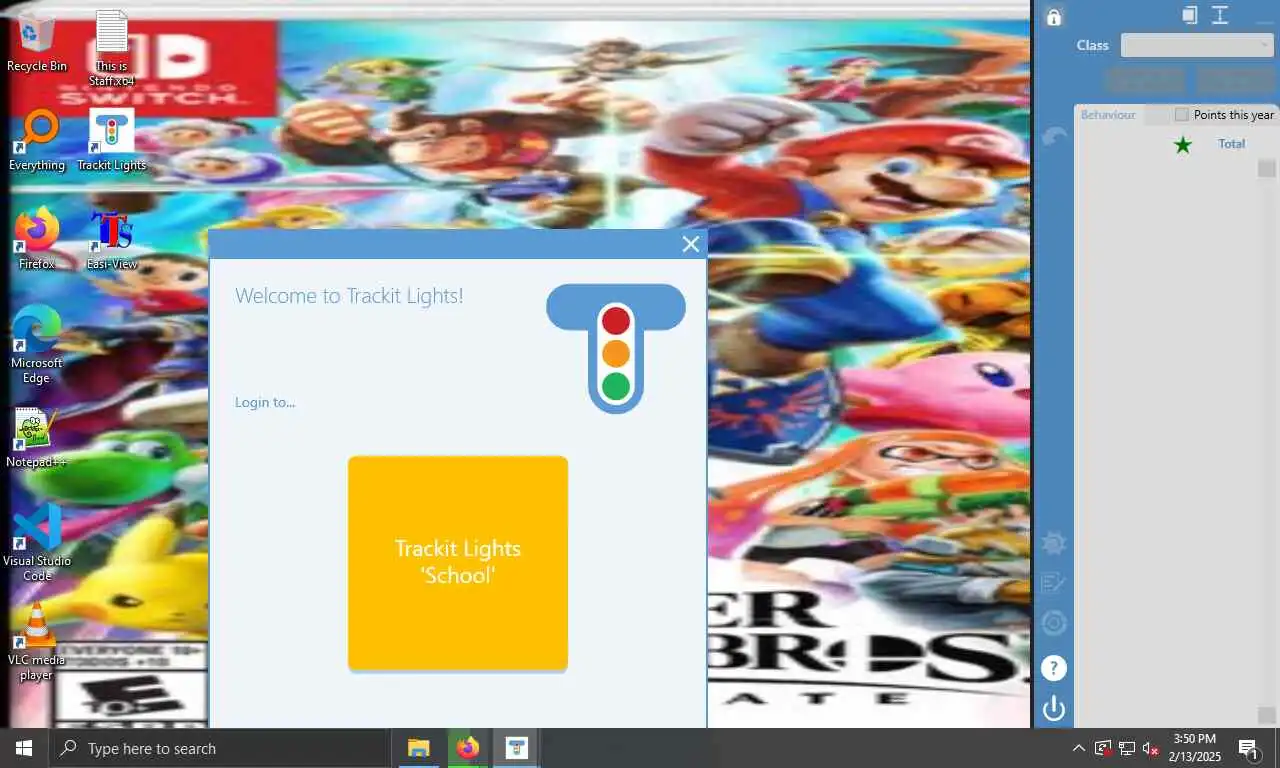The width and height of the screenshot is (1280, 768).
Task: Show hidden system tray icons
Action: click(1078, 748)
